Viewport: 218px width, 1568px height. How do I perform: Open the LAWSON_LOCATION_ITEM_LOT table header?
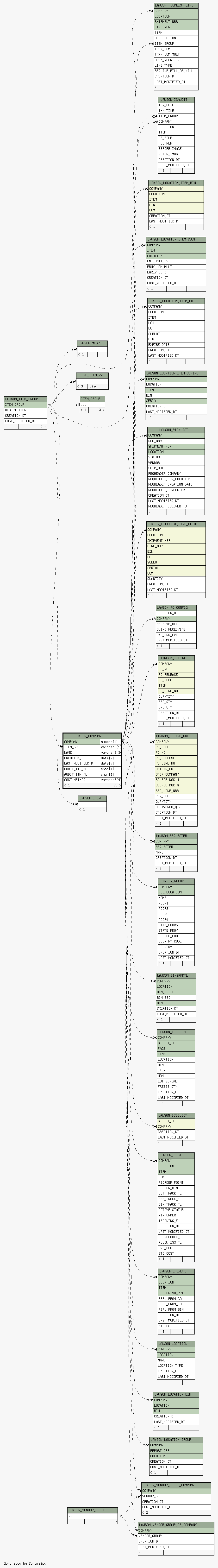click(175, 301)
